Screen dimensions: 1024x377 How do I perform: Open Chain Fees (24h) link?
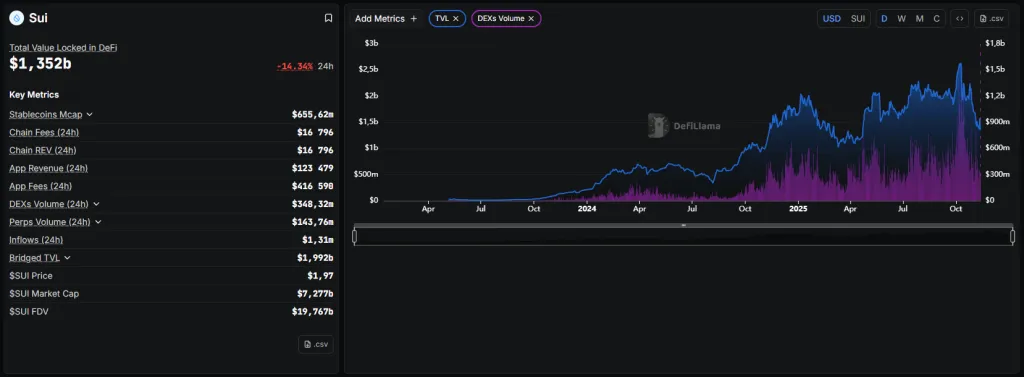click(44, 133)
